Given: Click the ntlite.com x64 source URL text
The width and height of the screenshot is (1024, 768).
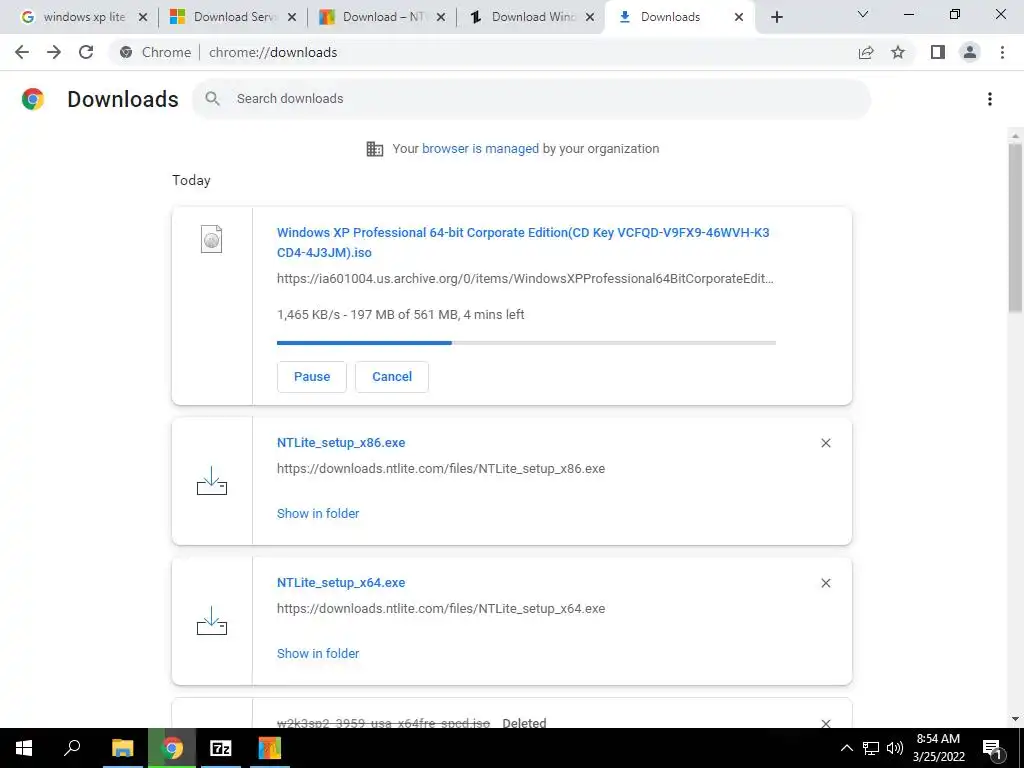Looking at the screenshot, I should click(441, 609).
